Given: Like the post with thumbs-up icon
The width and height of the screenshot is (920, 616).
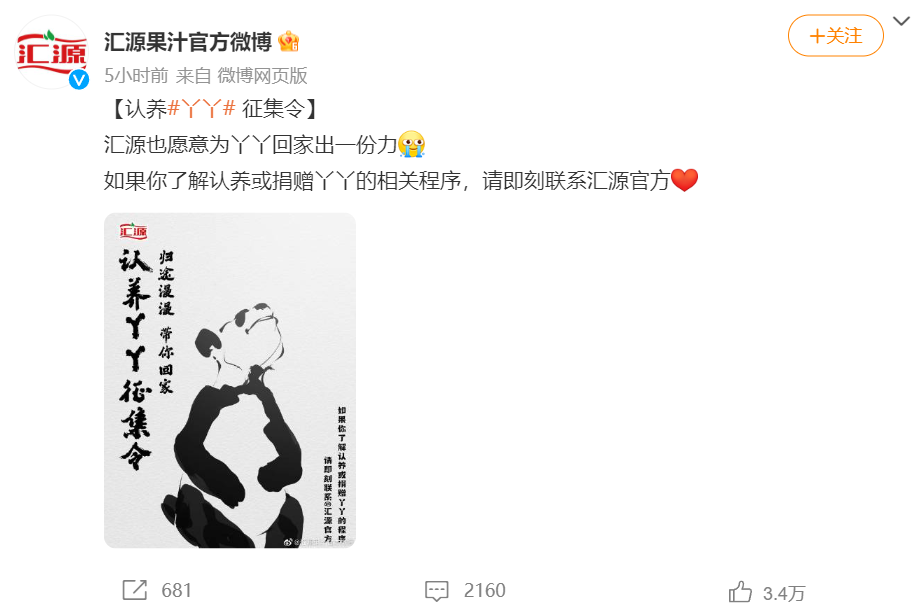Looking at the screenshot, I should coord(740,591).
